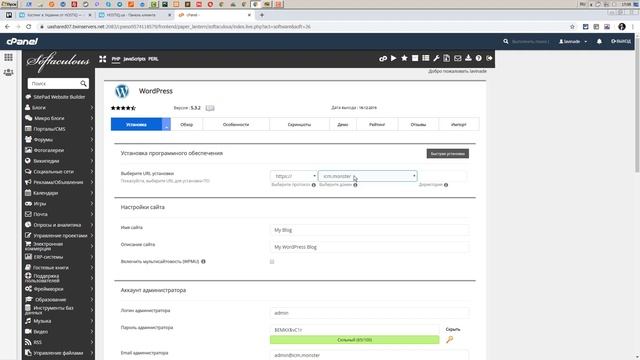
Task: Switch to the PERL tab
Action: pos(153,59)
